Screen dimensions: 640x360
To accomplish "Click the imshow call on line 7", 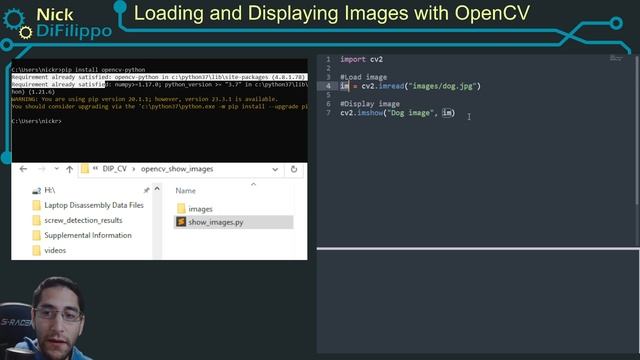I will [398, 113].
